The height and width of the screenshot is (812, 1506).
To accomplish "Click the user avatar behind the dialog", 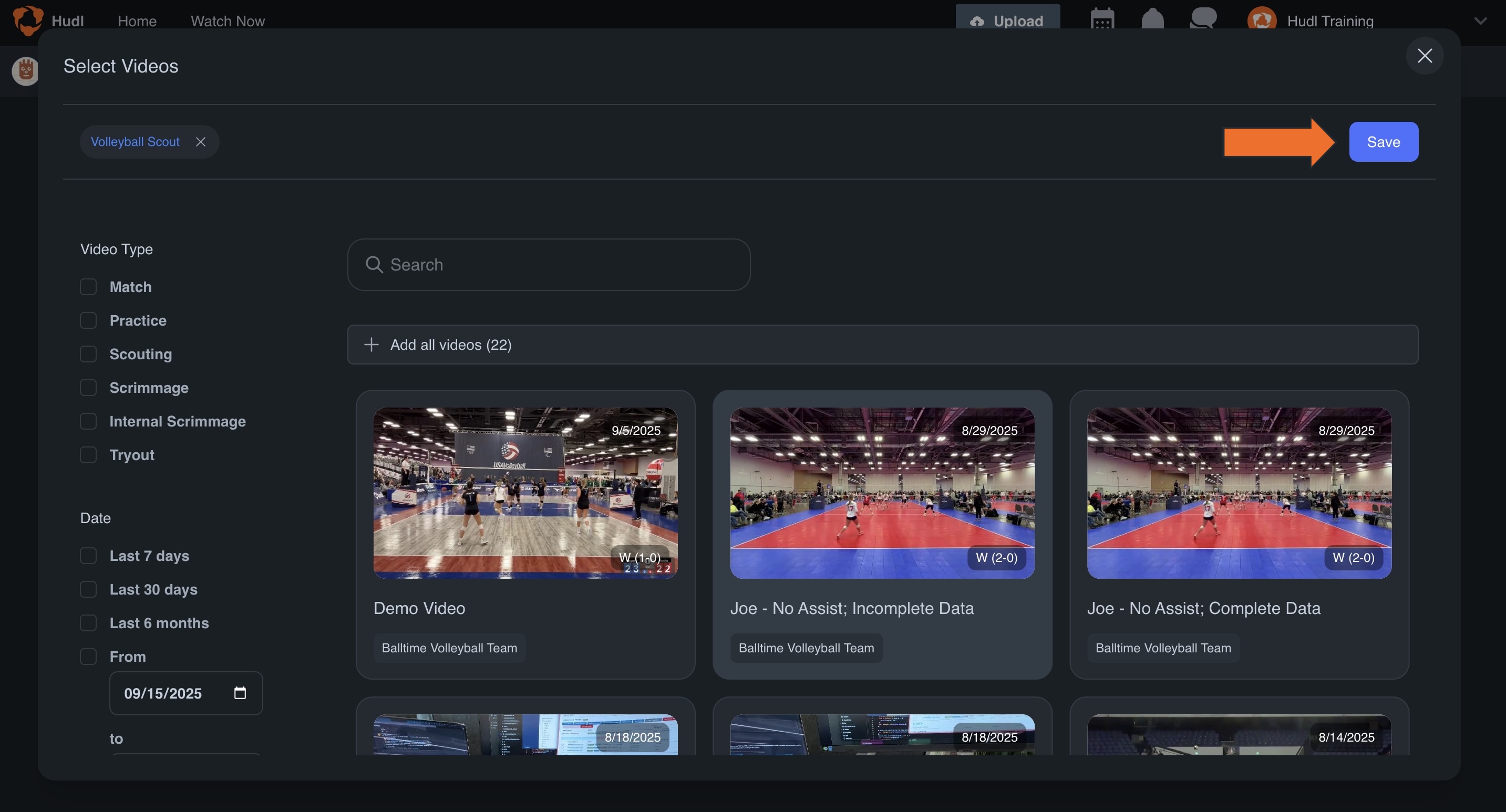I will click(x=25, y=71).
